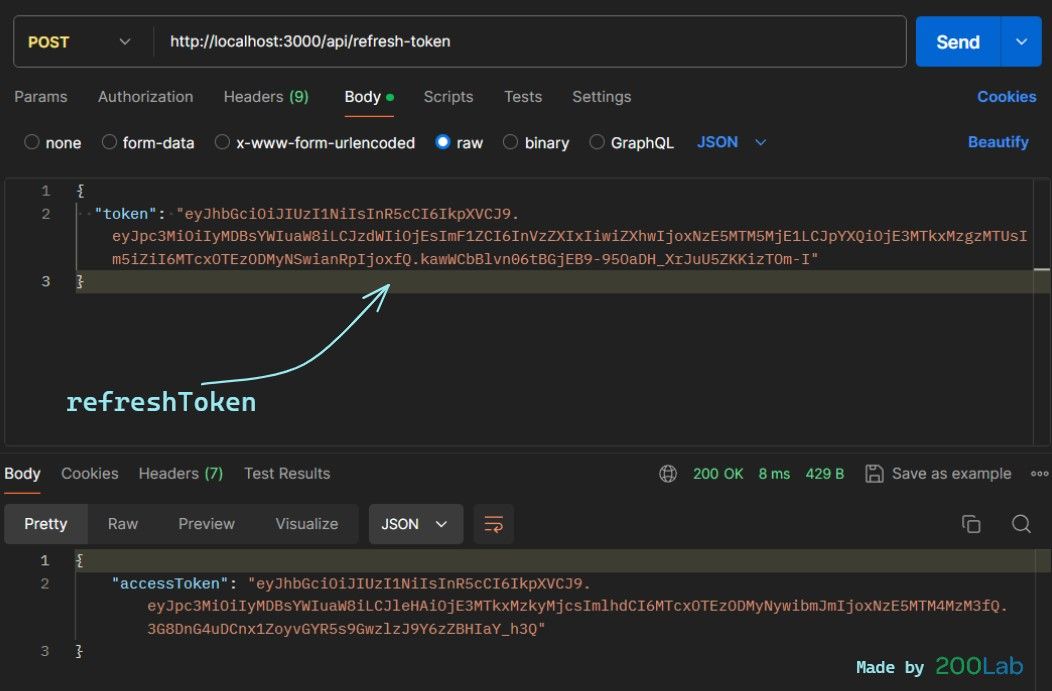The height and width of the screenshot is (691, 1052).
Task: Open the POST method dropdown
Action: 79,42
